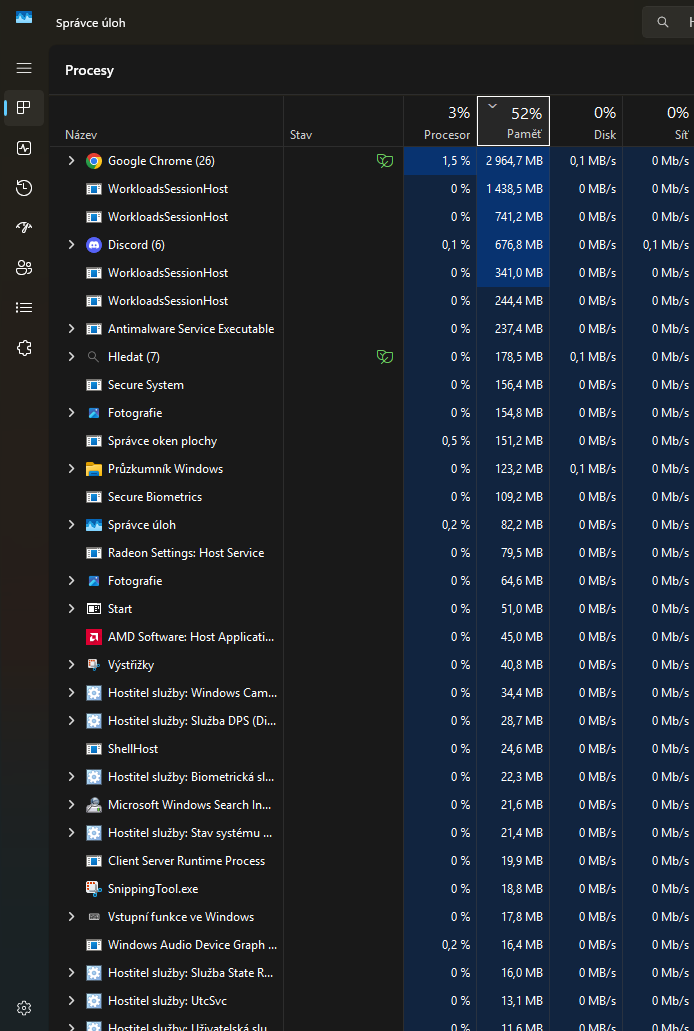This screenshot has height=1031, width=694.
Task: Select the Radeon Settings: Host Service row
Action: 372,553
